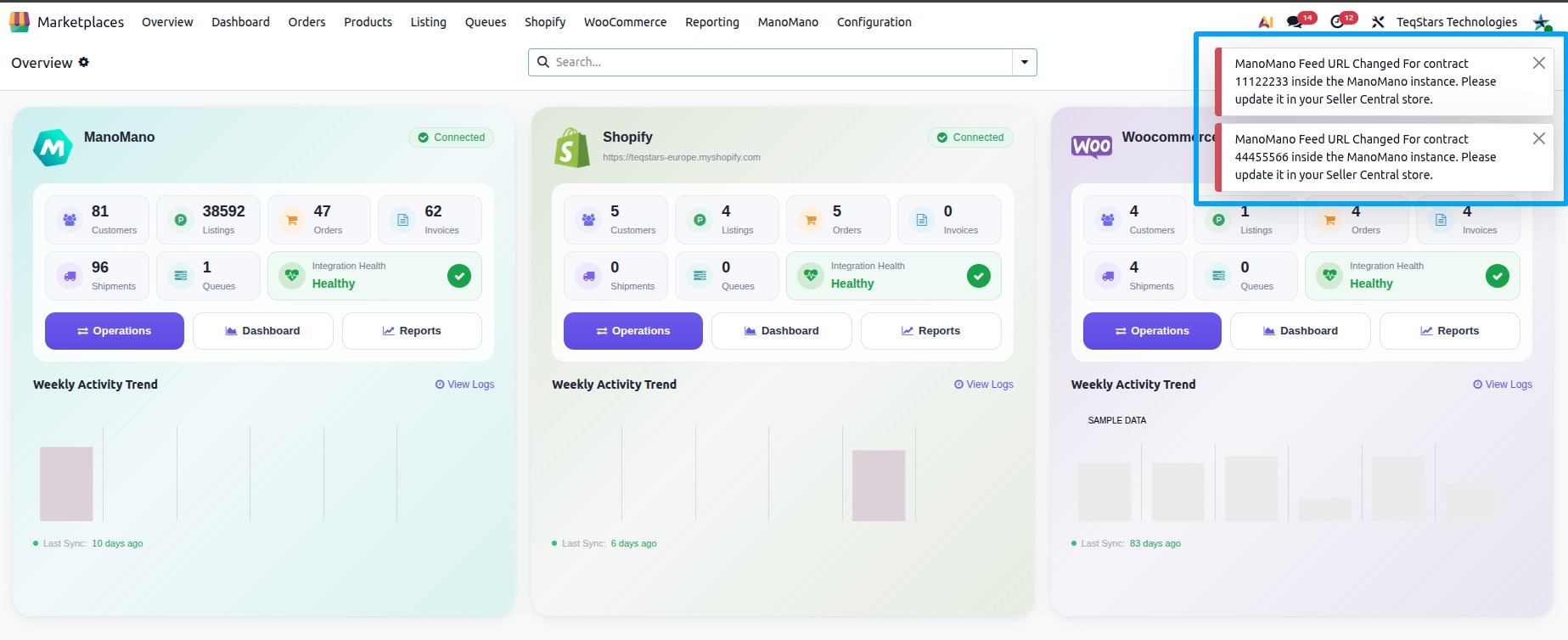This screenshot has height=640, width=1568.
Task: Click the teqstars-europe.myshopify.com URL text
Action: pyautogui.click(x=682, y=157)
